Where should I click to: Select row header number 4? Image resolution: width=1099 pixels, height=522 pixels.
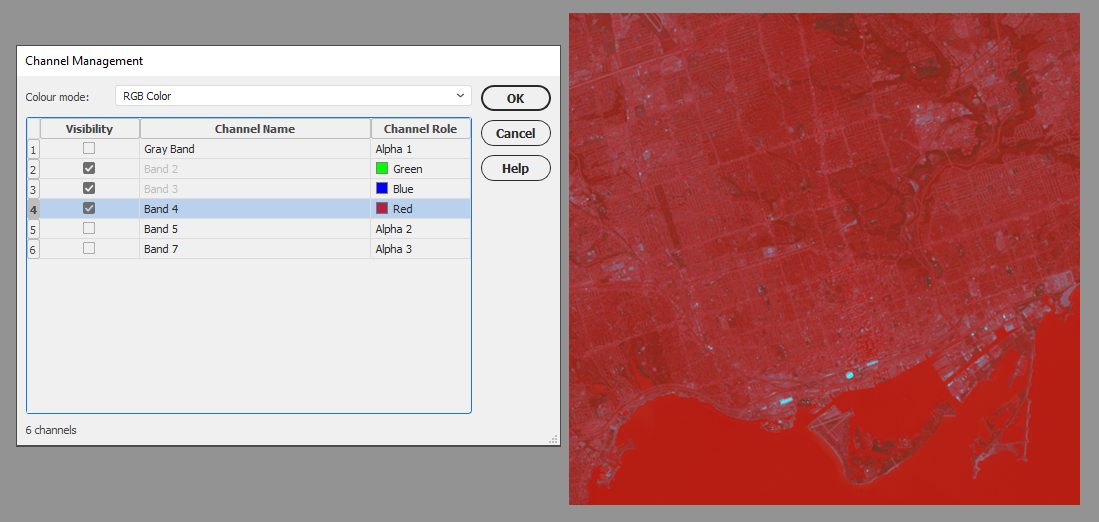(x=34, y=209)
